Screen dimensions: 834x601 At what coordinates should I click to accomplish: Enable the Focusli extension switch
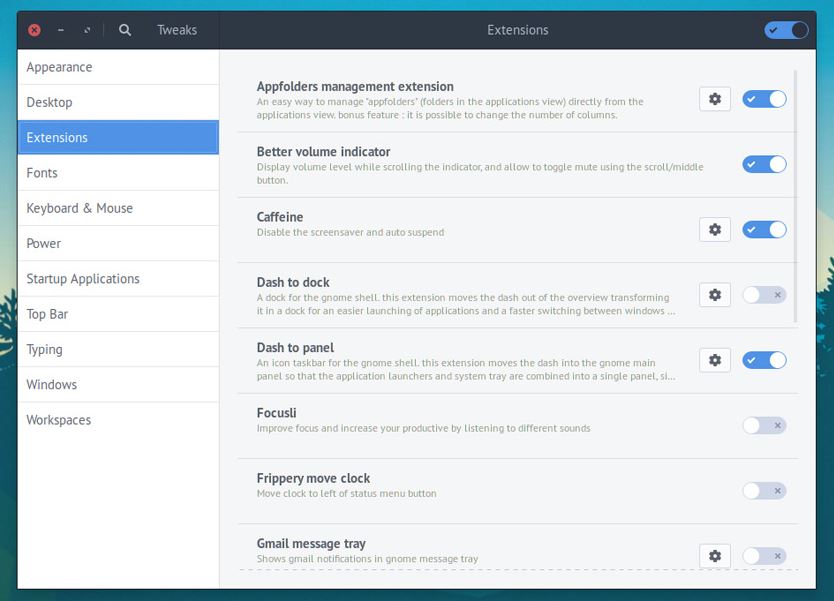pyautogui.click(x=764, y=426)
